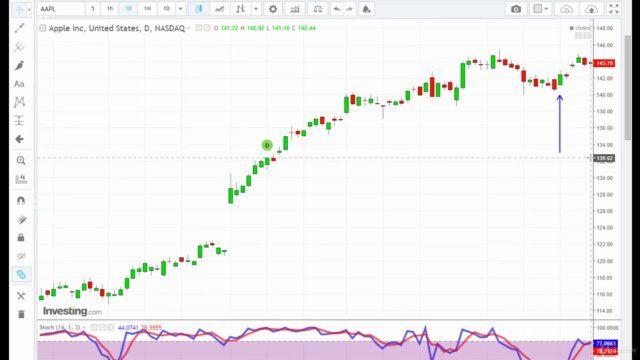Activate the zoom in magnifier tool
The width and height of the screenshot is (640, 360).
point(21,160)
